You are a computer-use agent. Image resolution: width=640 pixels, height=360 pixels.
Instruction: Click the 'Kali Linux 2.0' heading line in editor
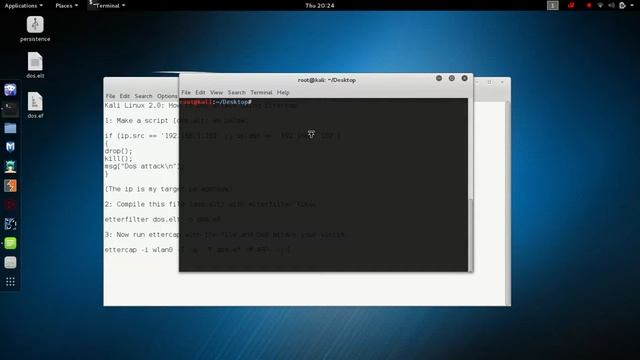[x=142, y=105]
